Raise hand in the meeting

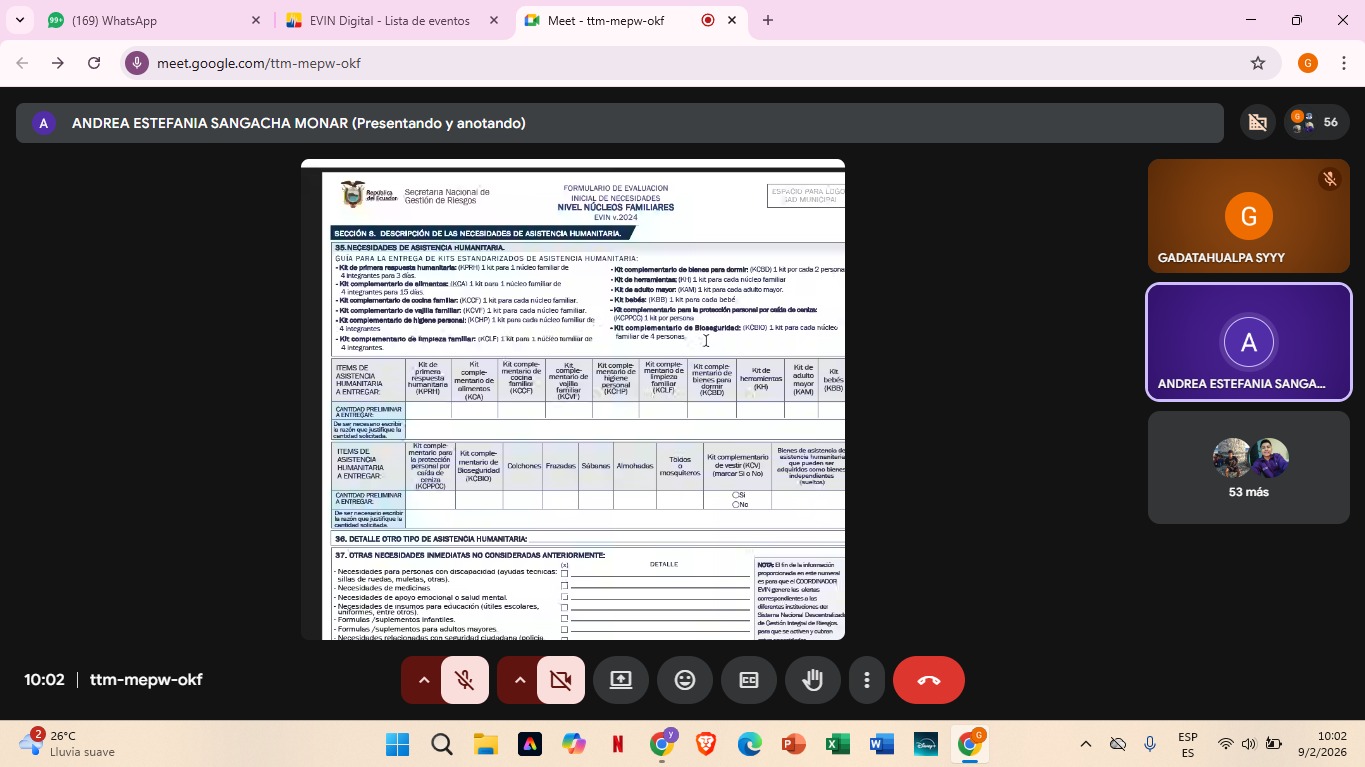pyautogui.click(x=813, y=680)
